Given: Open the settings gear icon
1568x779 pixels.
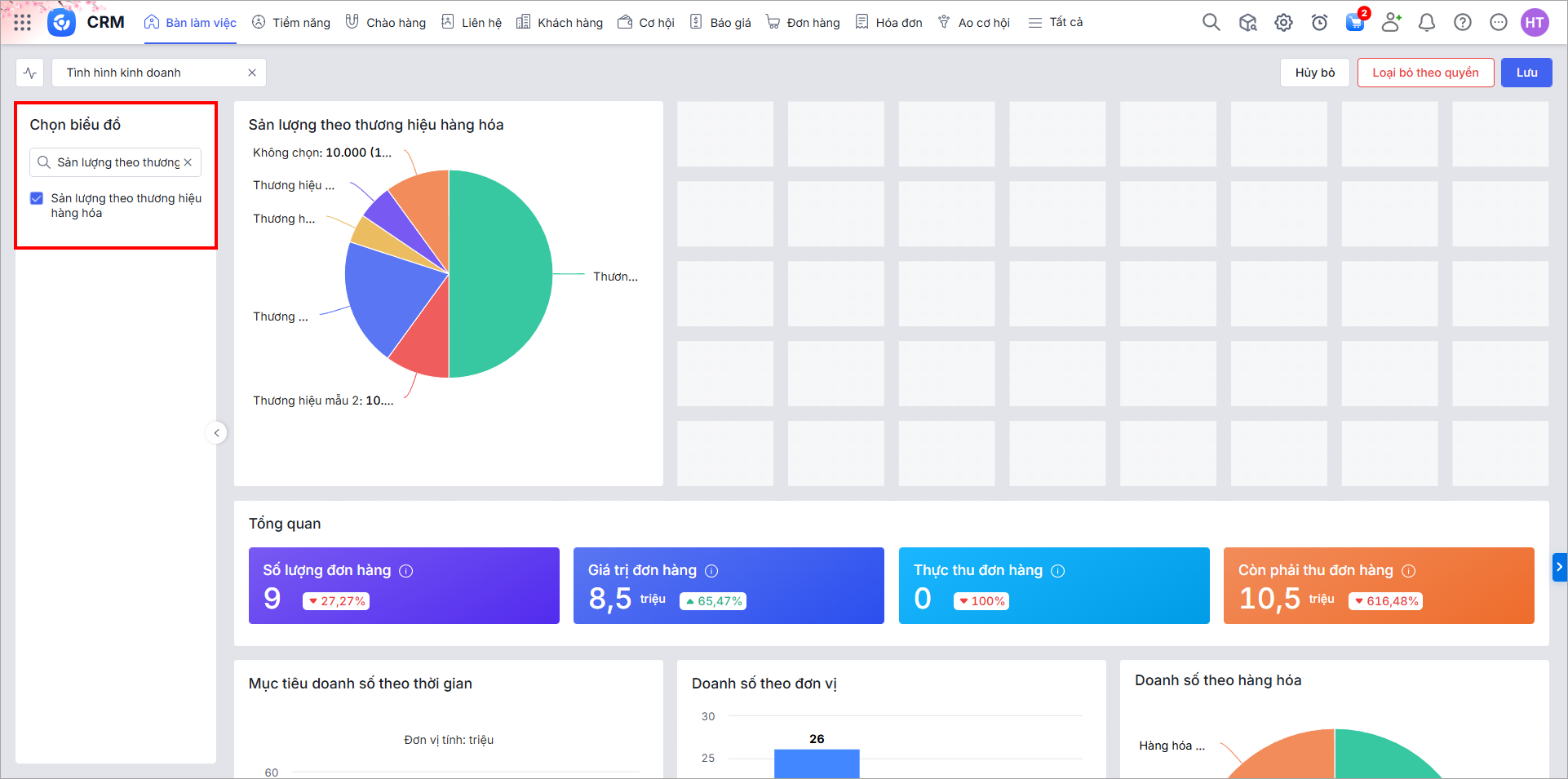Looking at the screenshot, I should click(x=1283, y=23).
